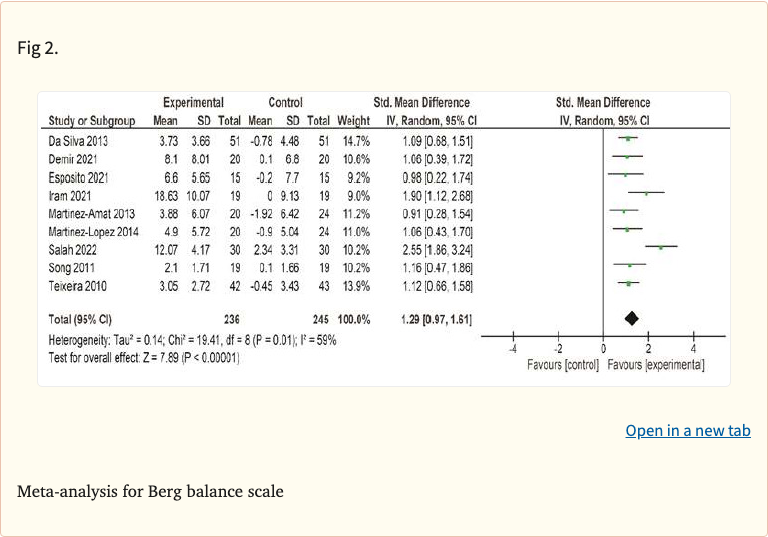Click the Heterogeneity statistics line
The image size is (768, 537).
pos(193,340)
